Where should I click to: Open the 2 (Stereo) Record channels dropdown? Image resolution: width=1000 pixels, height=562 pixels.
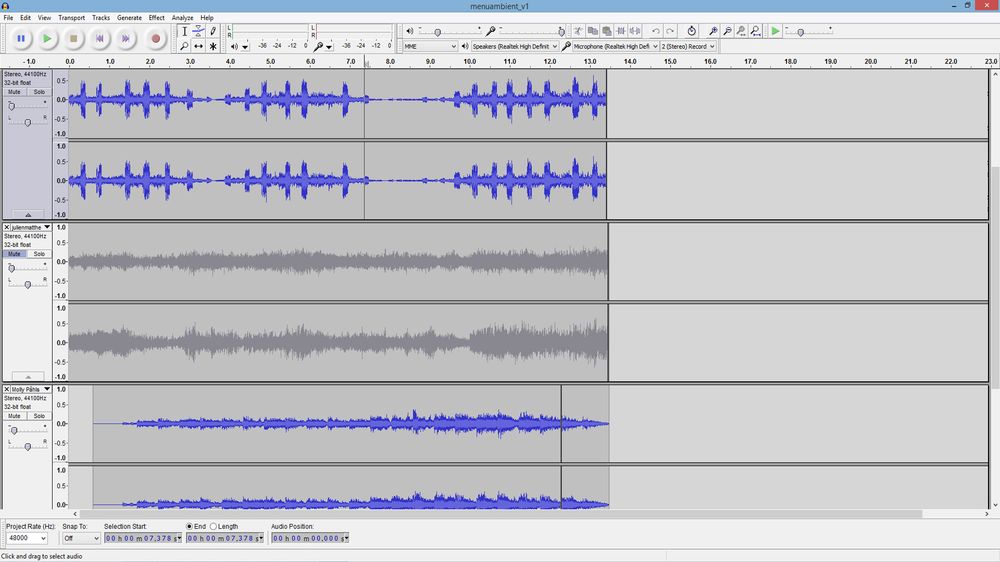[x=688, y=47]
